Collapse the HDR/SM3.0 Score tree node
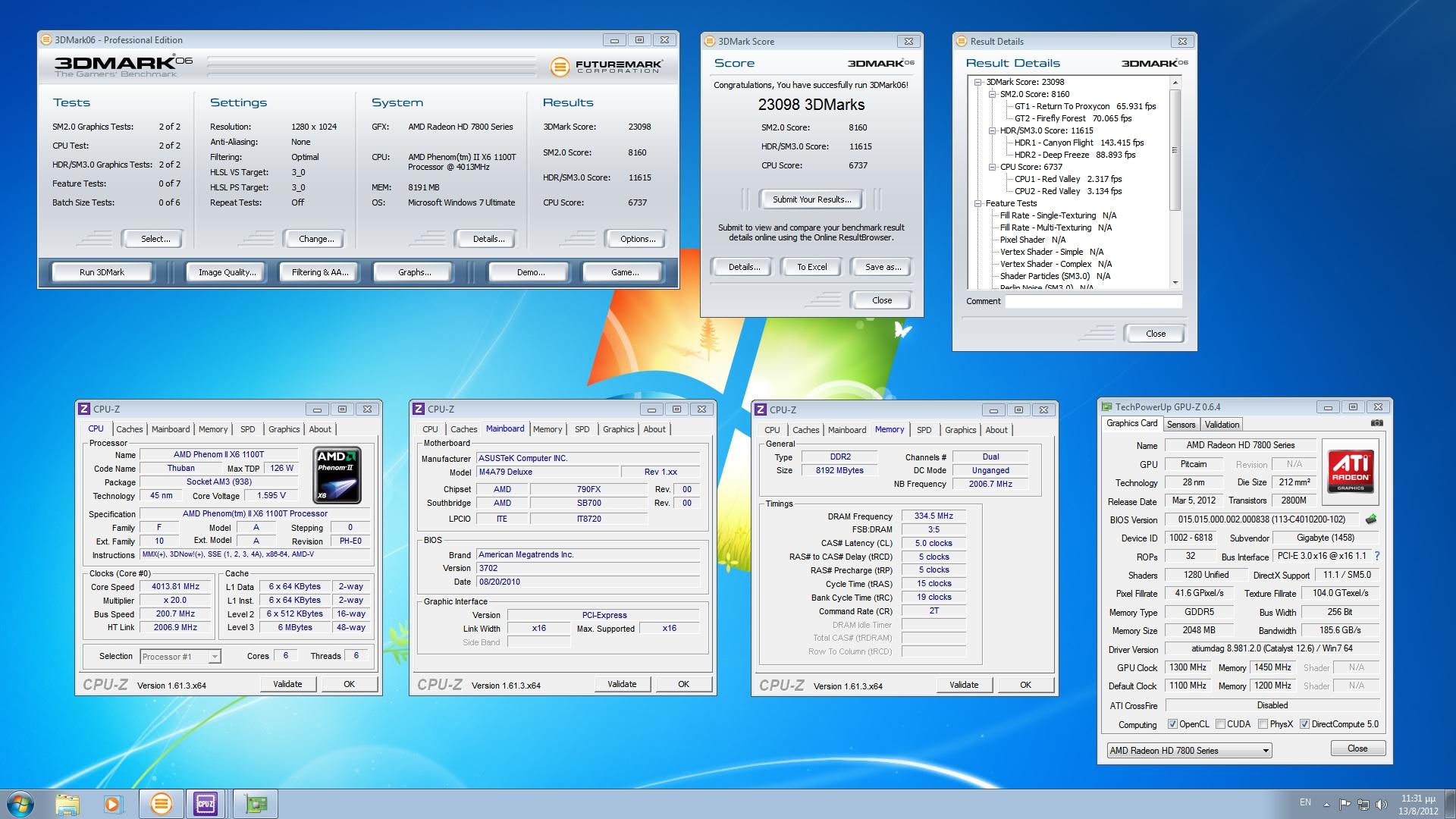 pos(992,130)
